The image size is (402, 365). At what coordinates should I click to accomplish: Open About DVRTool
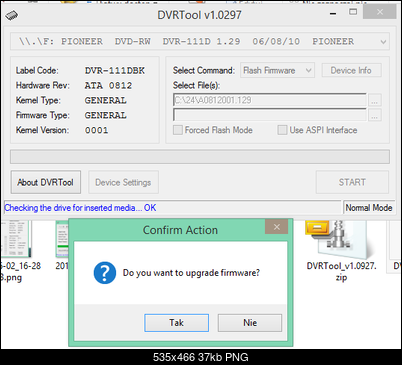click(46, 182)
